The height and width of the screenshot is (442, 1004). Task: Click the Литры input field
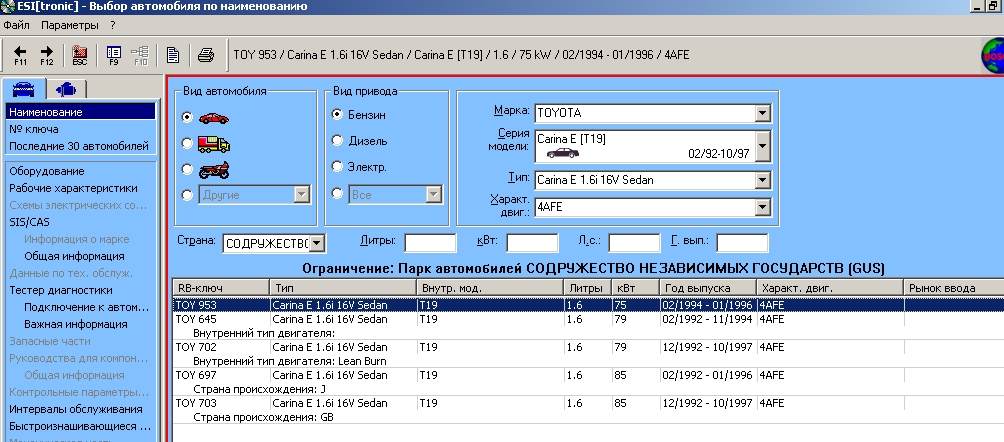tap(430, 243)
